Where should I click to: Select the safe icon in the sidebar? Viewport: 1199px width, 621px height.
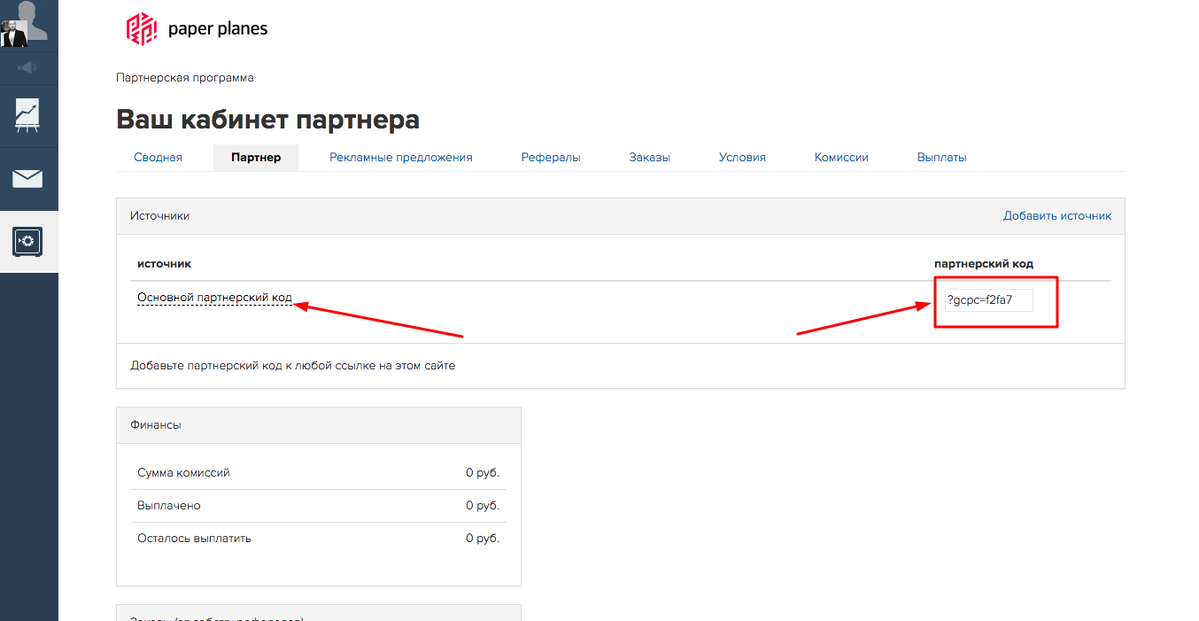(x=28, y=241)
